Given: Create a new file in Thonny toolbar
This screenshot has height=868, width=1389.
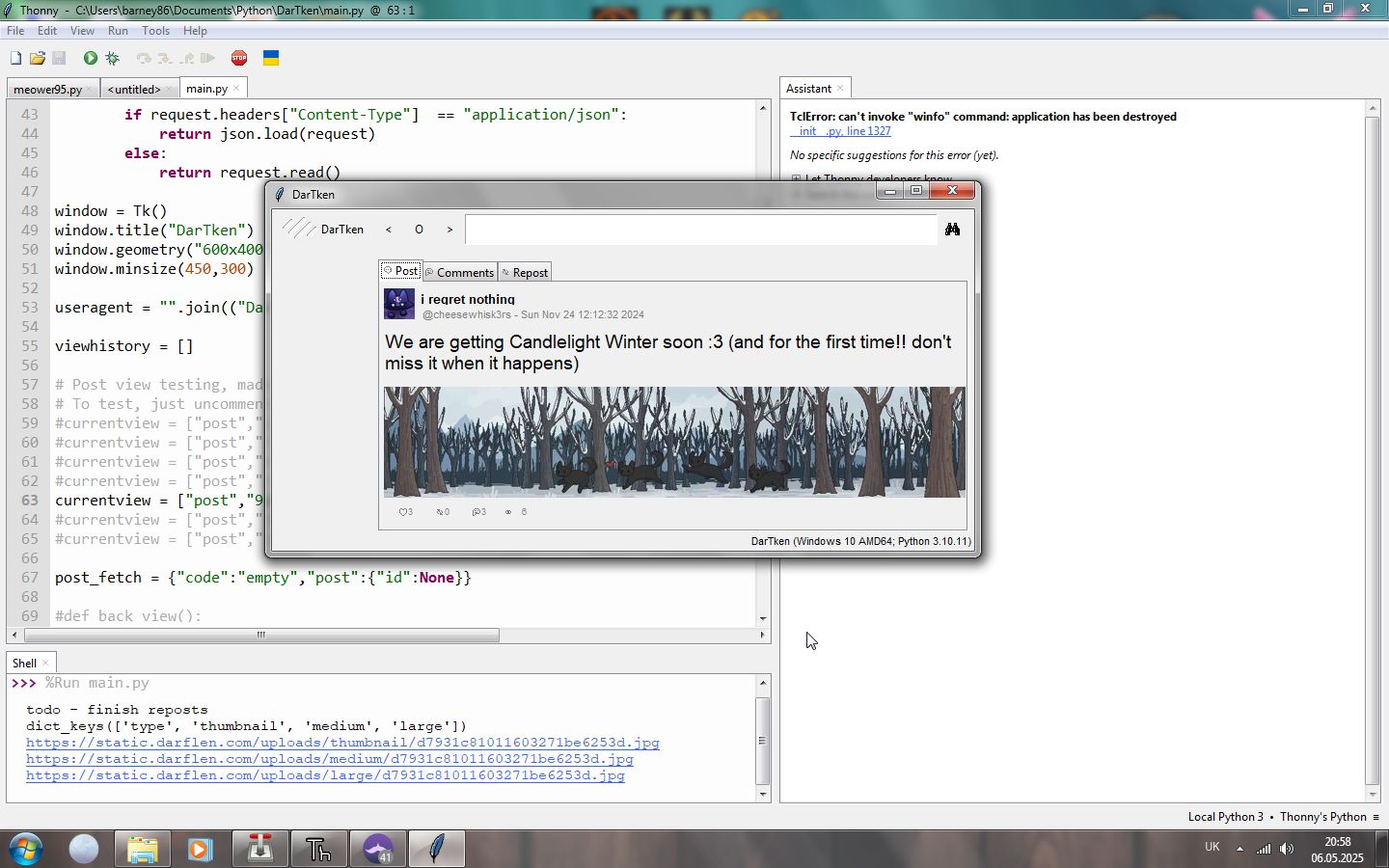Looking at the screenshot, I should [x=15, y=59].
